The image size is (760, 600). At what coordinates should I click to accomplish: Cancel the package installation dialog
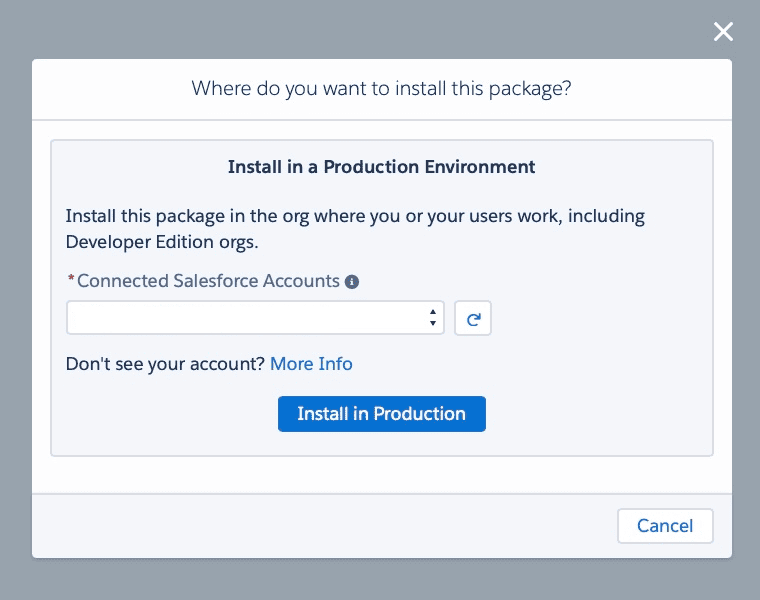click(x=665, y=526)
